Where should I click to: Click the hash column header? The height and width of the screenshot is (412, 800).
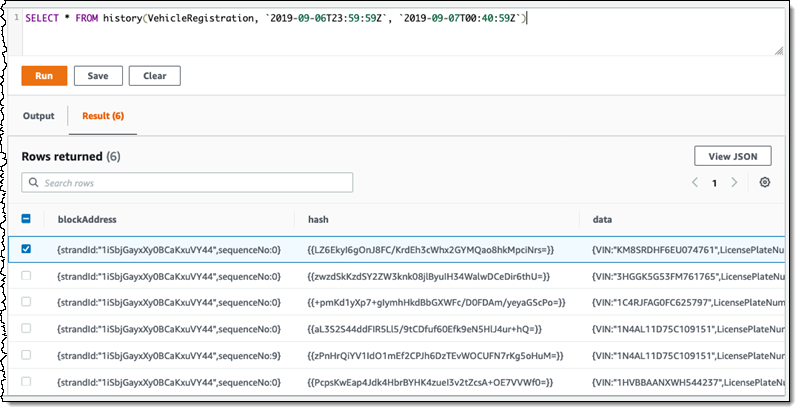click(318, 219)
